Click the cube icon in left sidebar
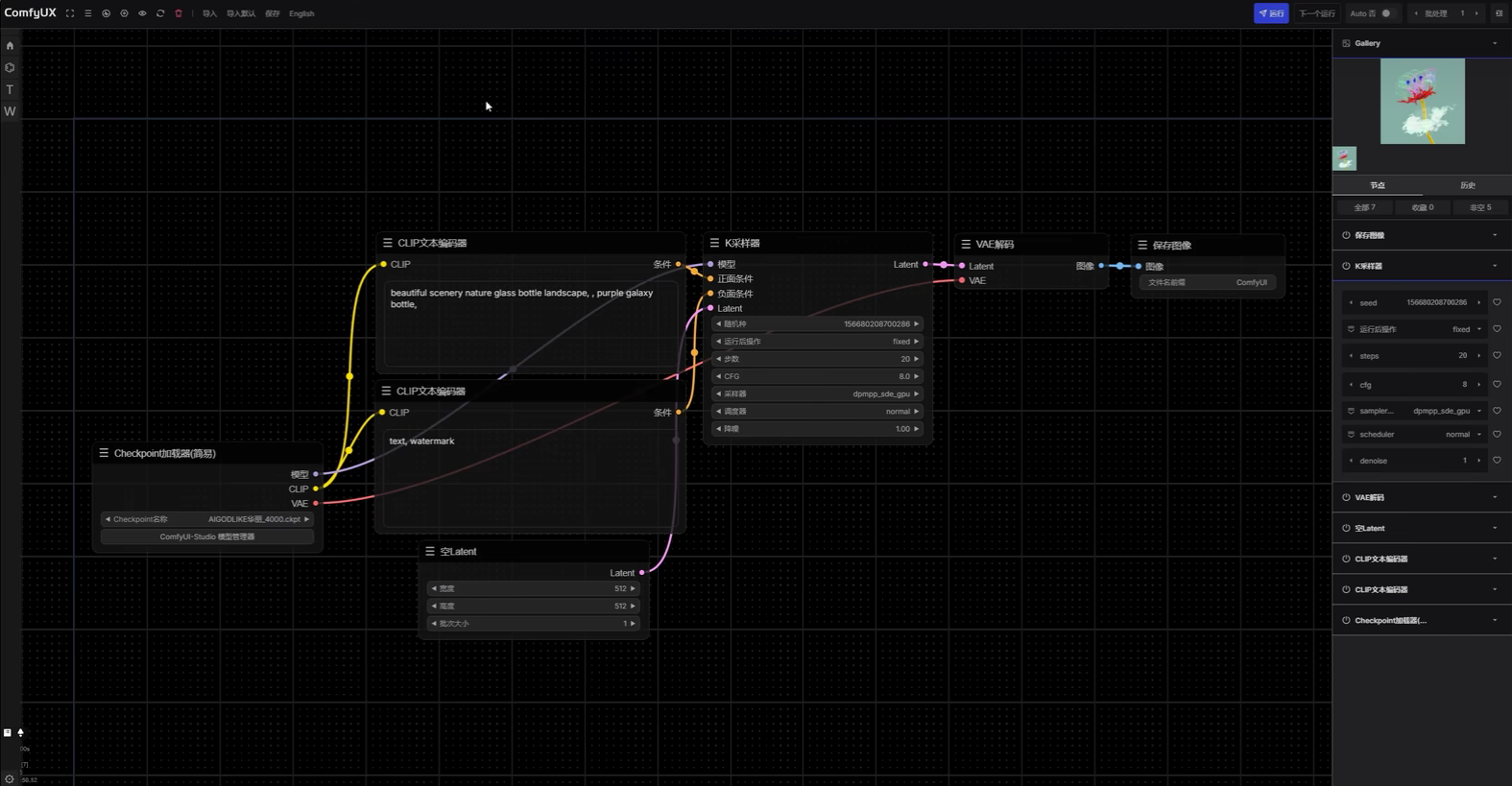Viewport: 1512px width, 786px height. (11, 67)
